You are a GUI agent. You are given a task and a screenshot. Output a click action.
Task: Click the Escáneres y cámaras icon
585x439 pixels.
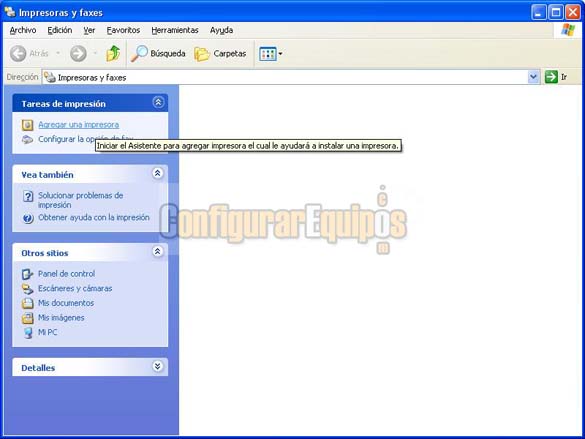[27, 289]
